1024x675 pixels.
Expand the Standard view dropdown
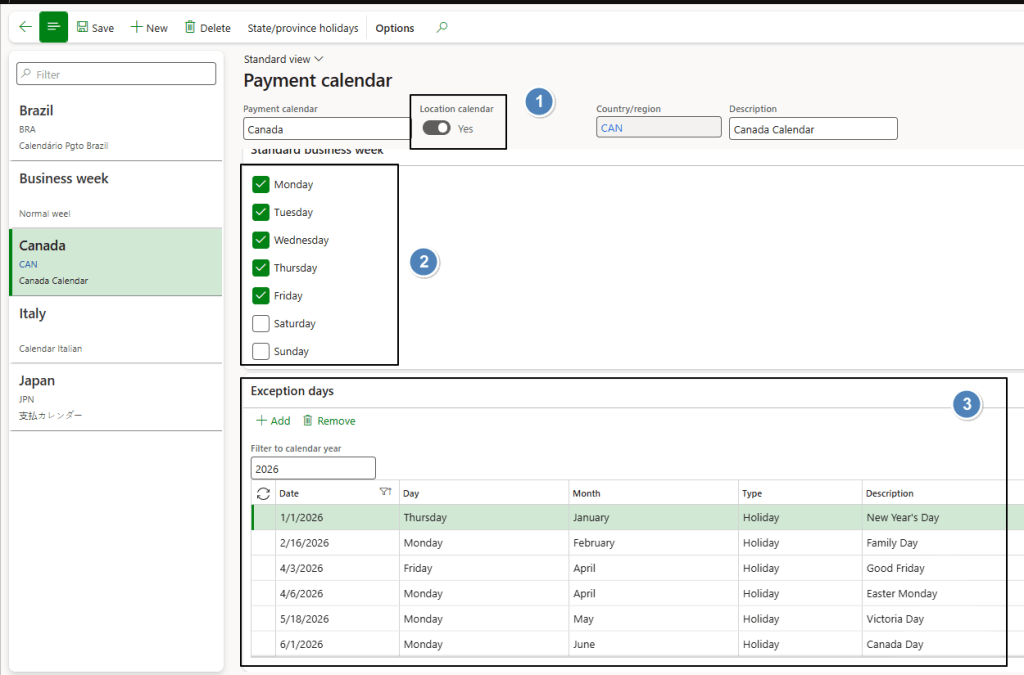tap(284, 59)
